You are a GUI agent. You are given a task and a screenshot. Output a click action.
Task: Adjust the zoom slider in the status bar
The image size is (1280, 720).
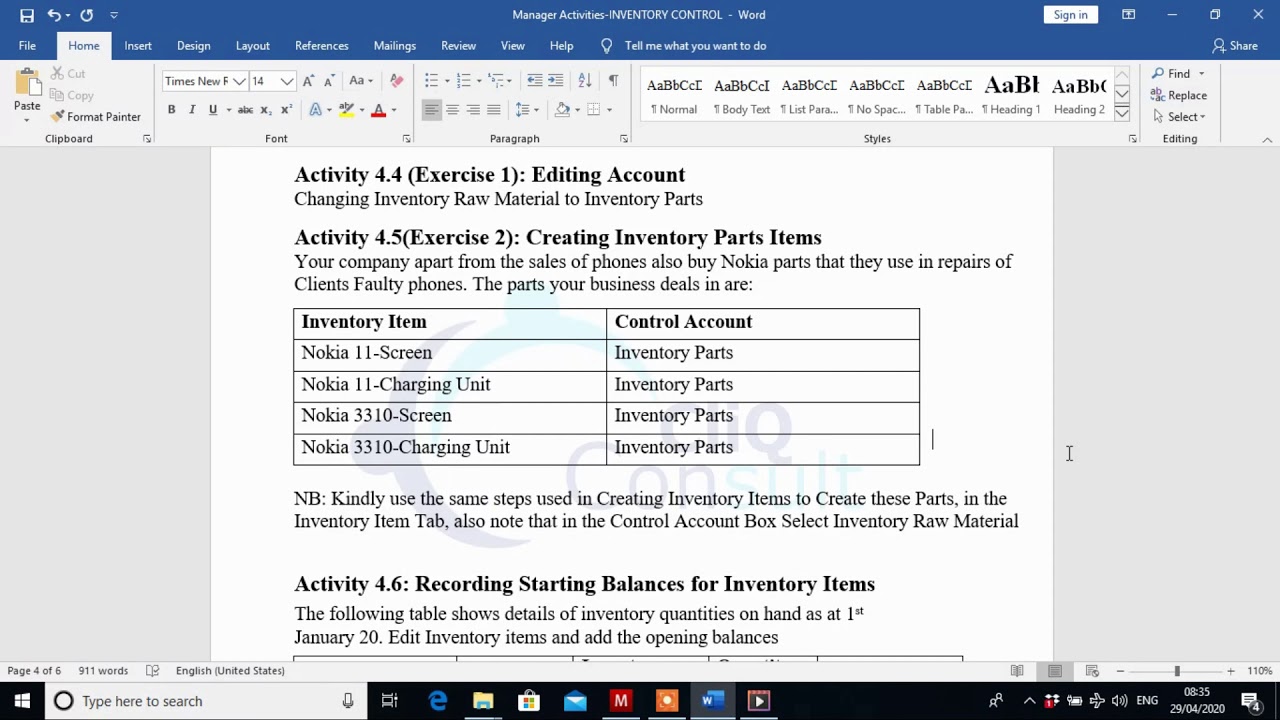1177,671
